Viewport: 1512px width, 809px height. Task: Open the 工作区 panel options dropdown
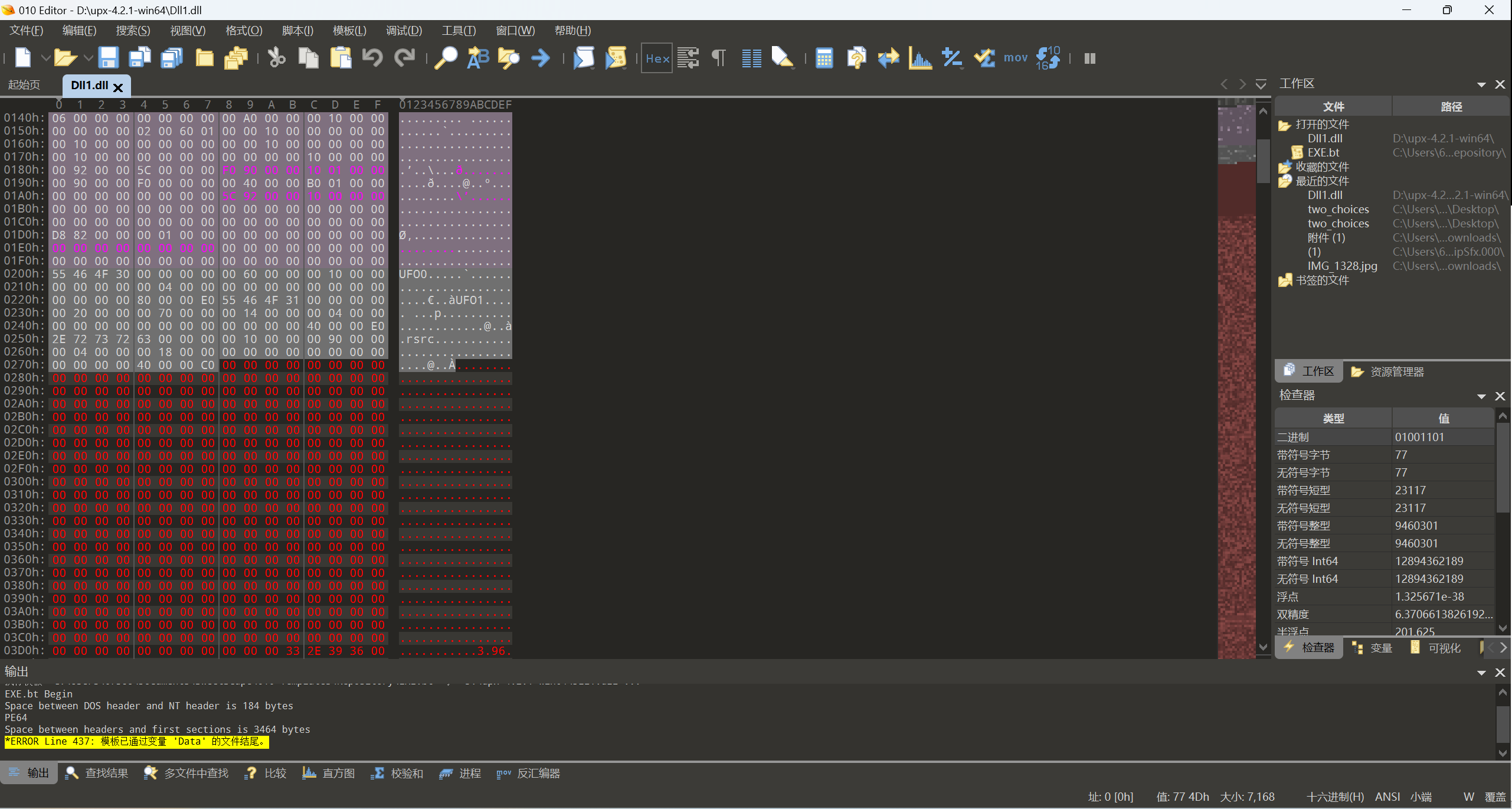click(1481, 84)
